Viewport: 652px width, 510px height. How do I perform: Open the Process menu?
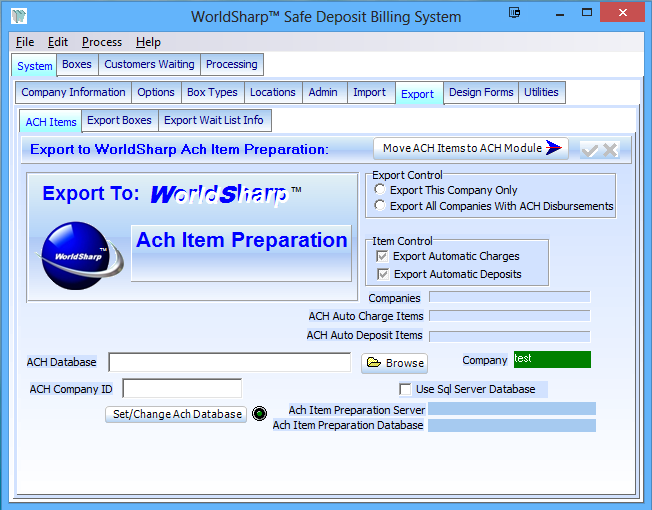tap(102, 42)
